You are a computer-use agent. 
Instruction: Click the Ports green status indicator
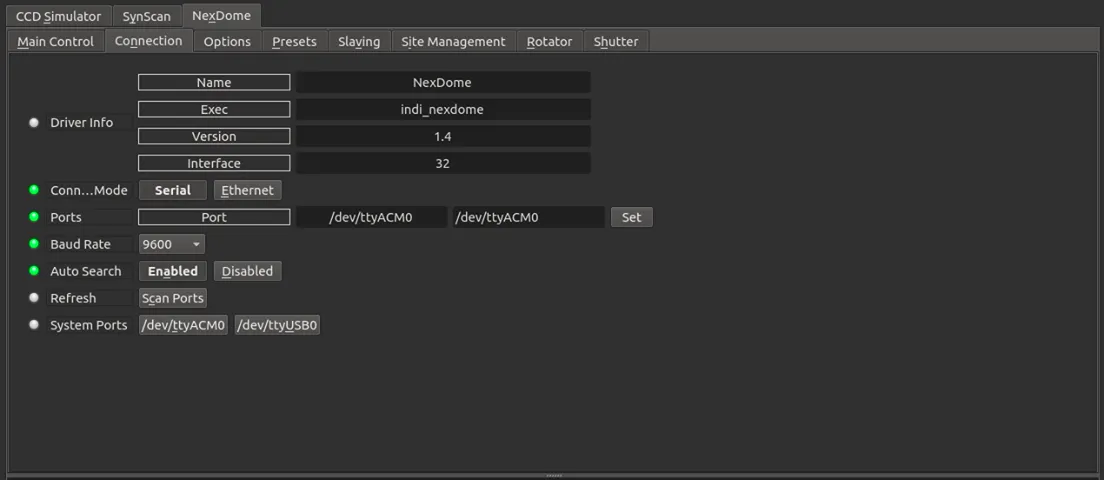pos(33,217)
